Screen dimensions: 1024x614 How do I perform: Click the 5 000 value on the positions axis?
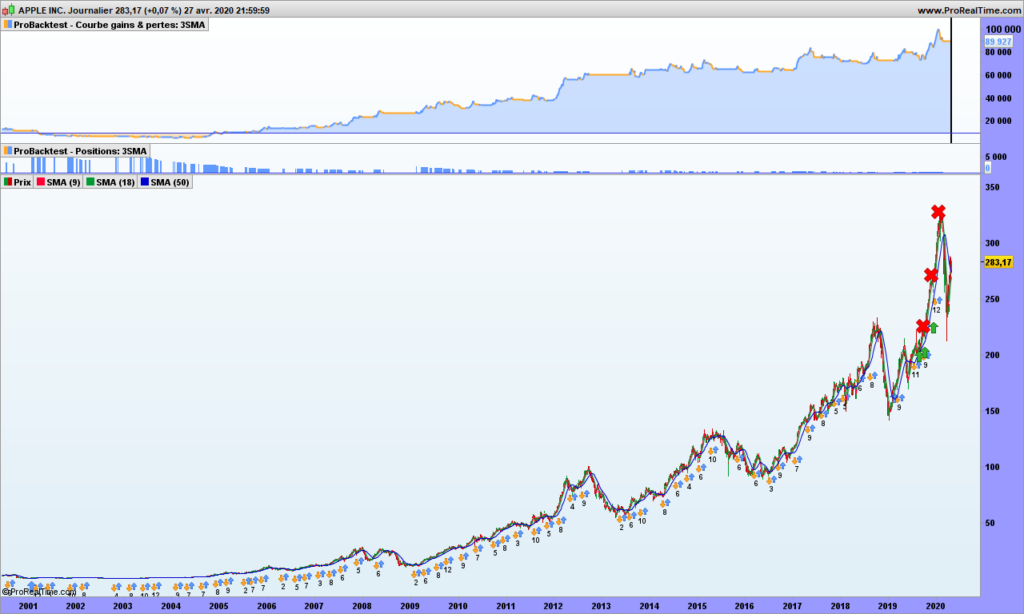[996, 157]
